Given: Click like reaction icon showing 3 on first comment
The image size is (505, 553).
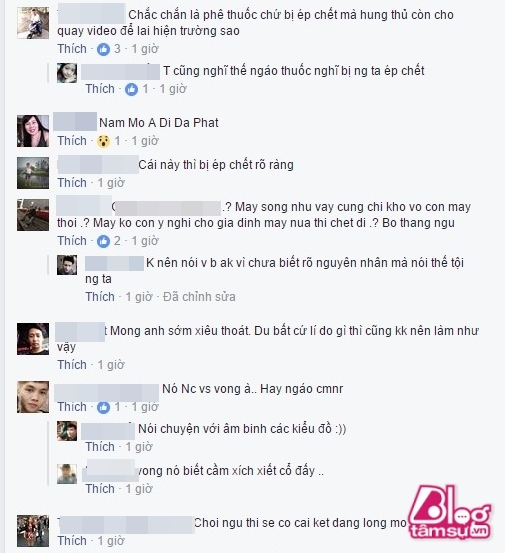Looking at the screenshot, I should pyautogui.click(x=103, y=49).
